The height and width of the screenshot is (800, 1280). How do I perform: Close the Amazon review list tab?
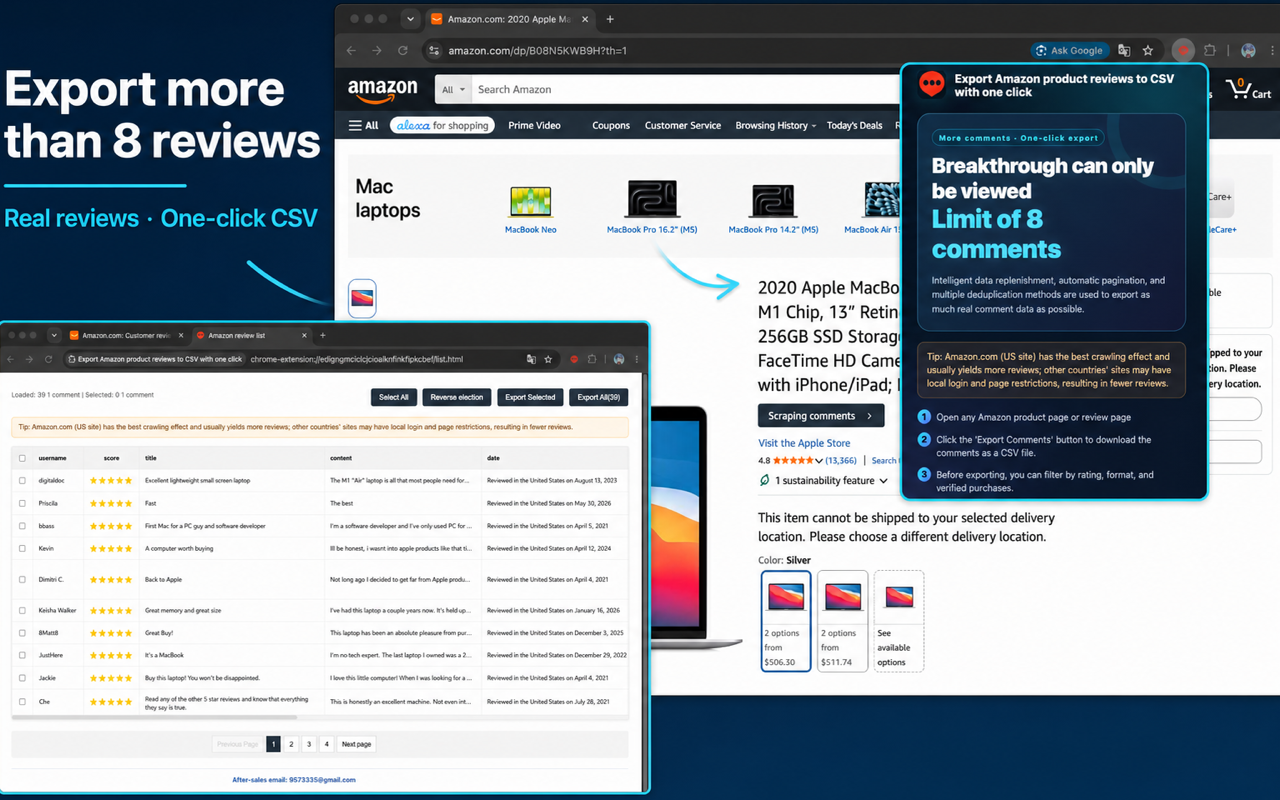tap(305, 335)
